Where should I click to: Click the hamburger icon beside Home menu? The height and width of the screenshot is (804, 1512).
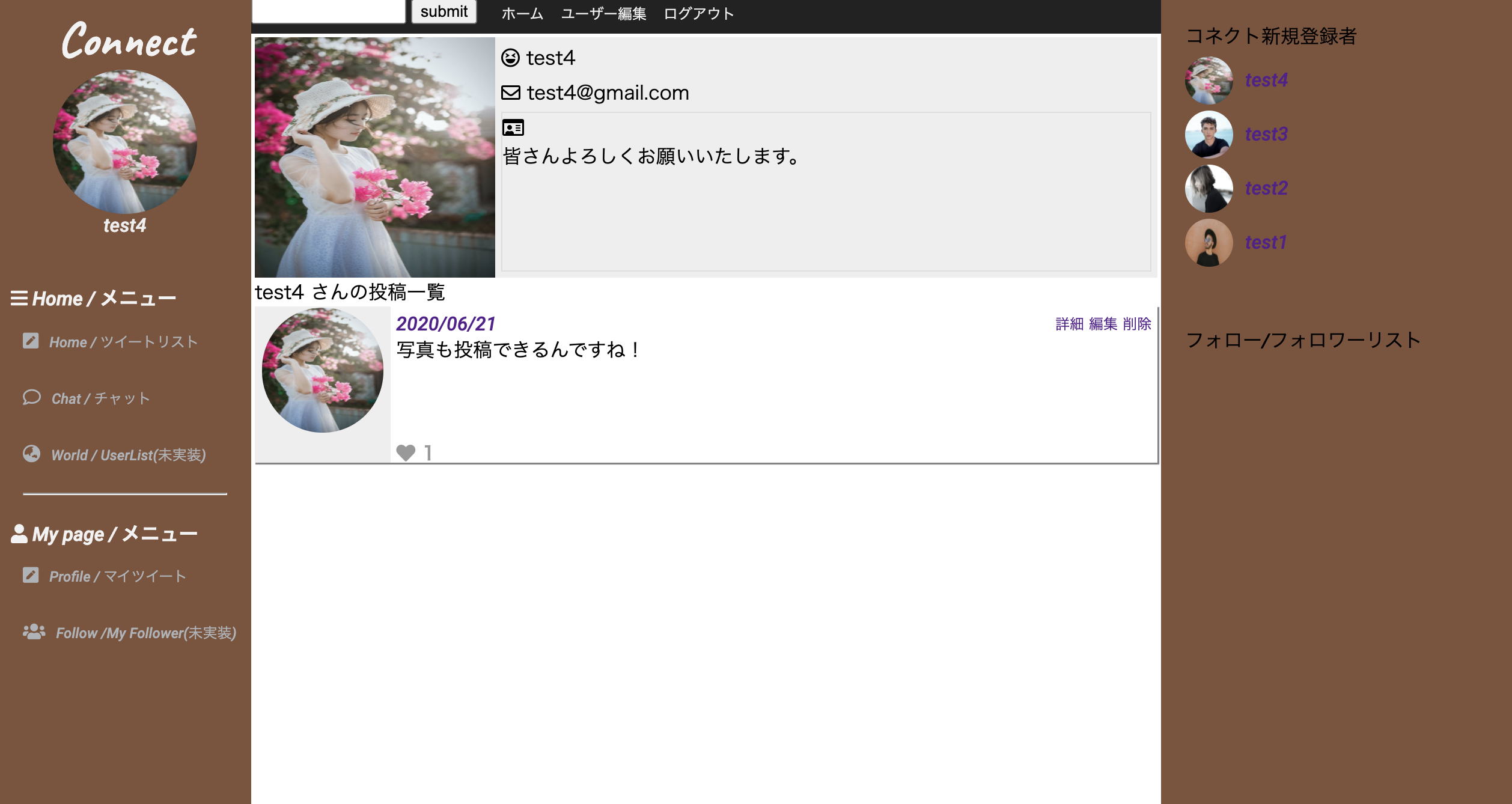click(19, 298)
